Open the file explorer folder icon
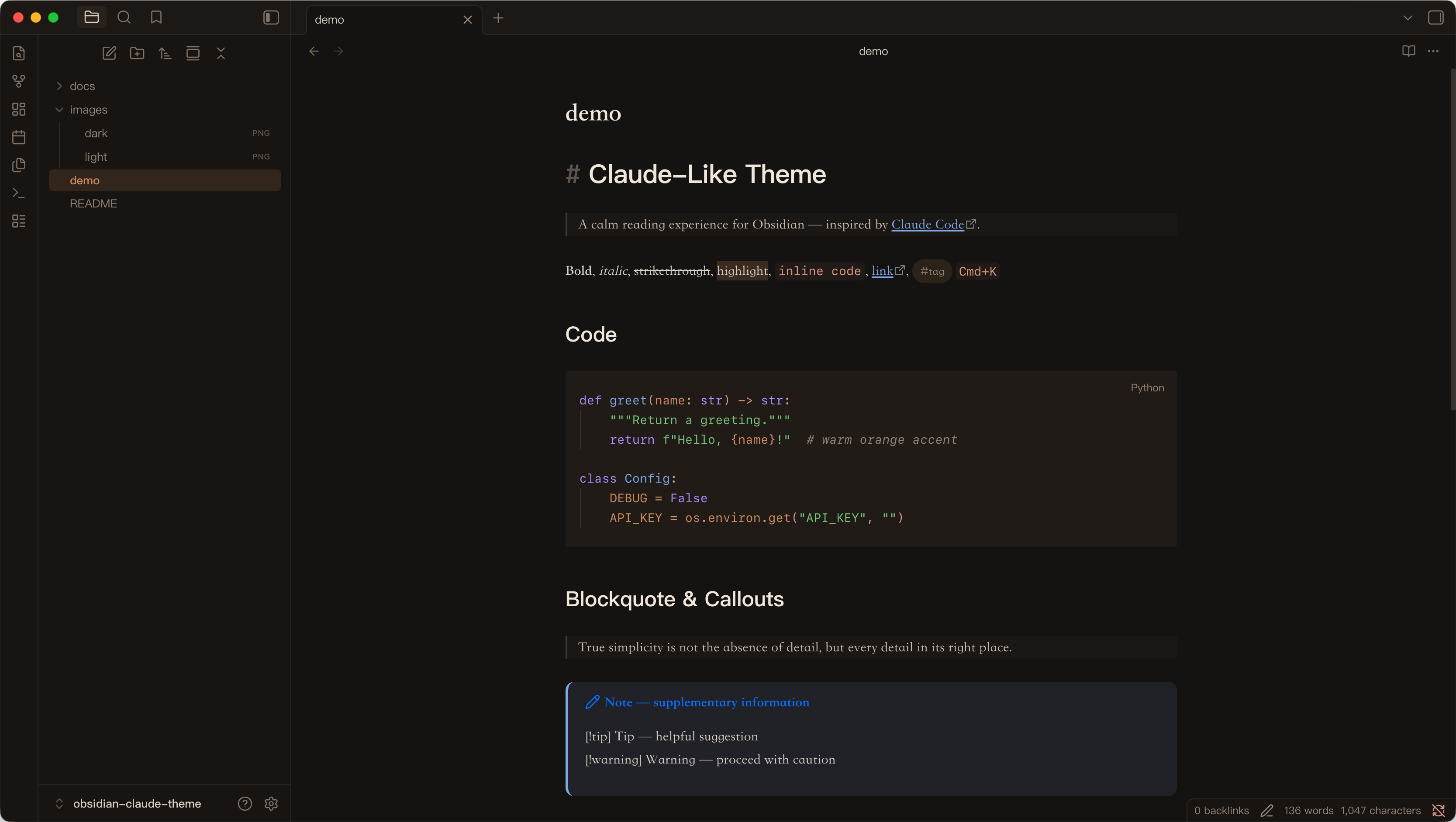The width and height of the screenshot is (1456, 822). pos(92,17)
